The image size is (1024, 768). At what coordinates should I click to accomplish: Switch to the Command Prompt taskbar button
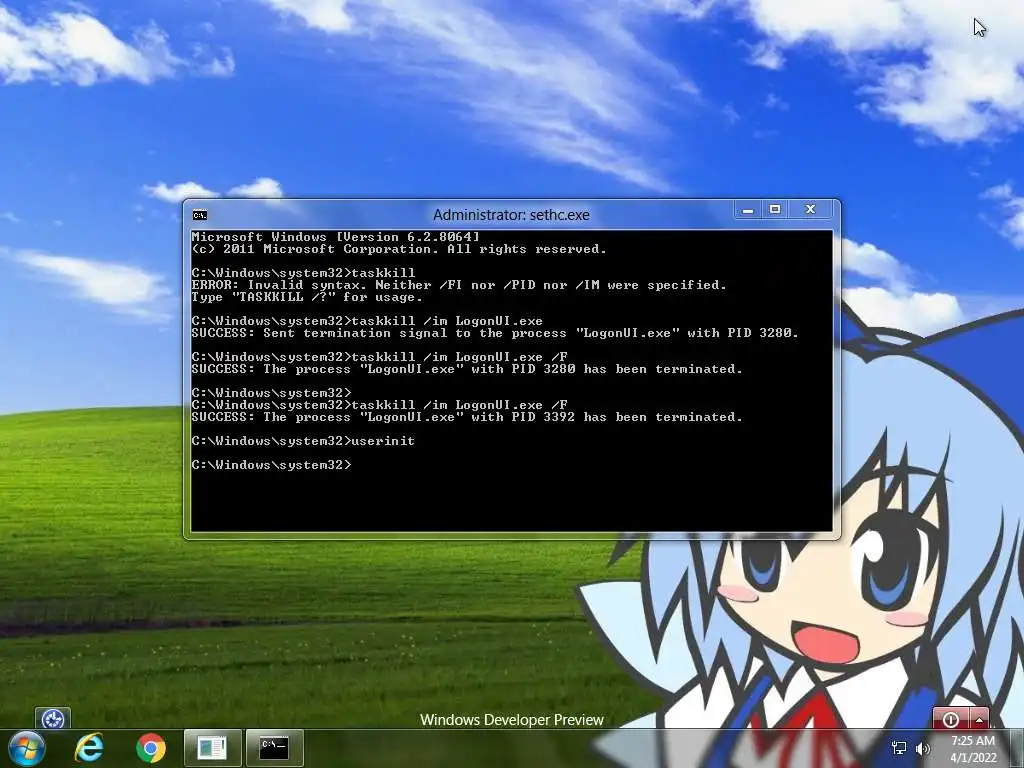point(274,748)
